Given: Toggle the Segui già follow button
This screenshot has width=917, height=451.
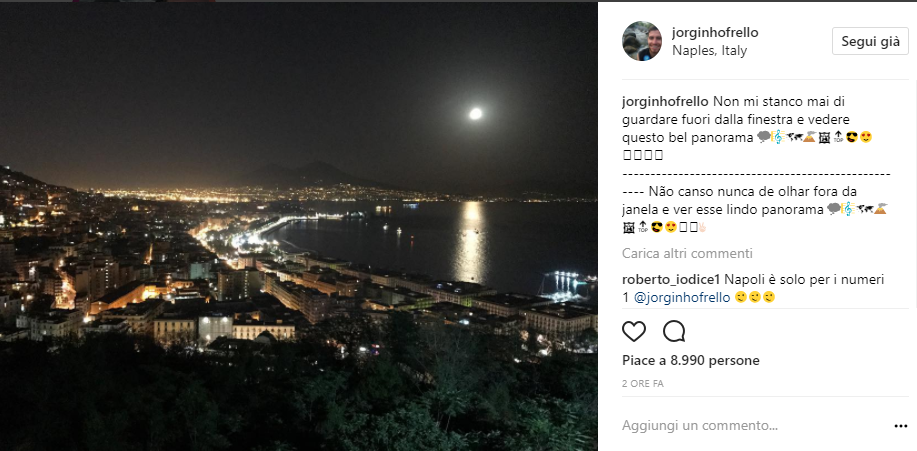Looking at the screenshot, I should coord(870,41).
